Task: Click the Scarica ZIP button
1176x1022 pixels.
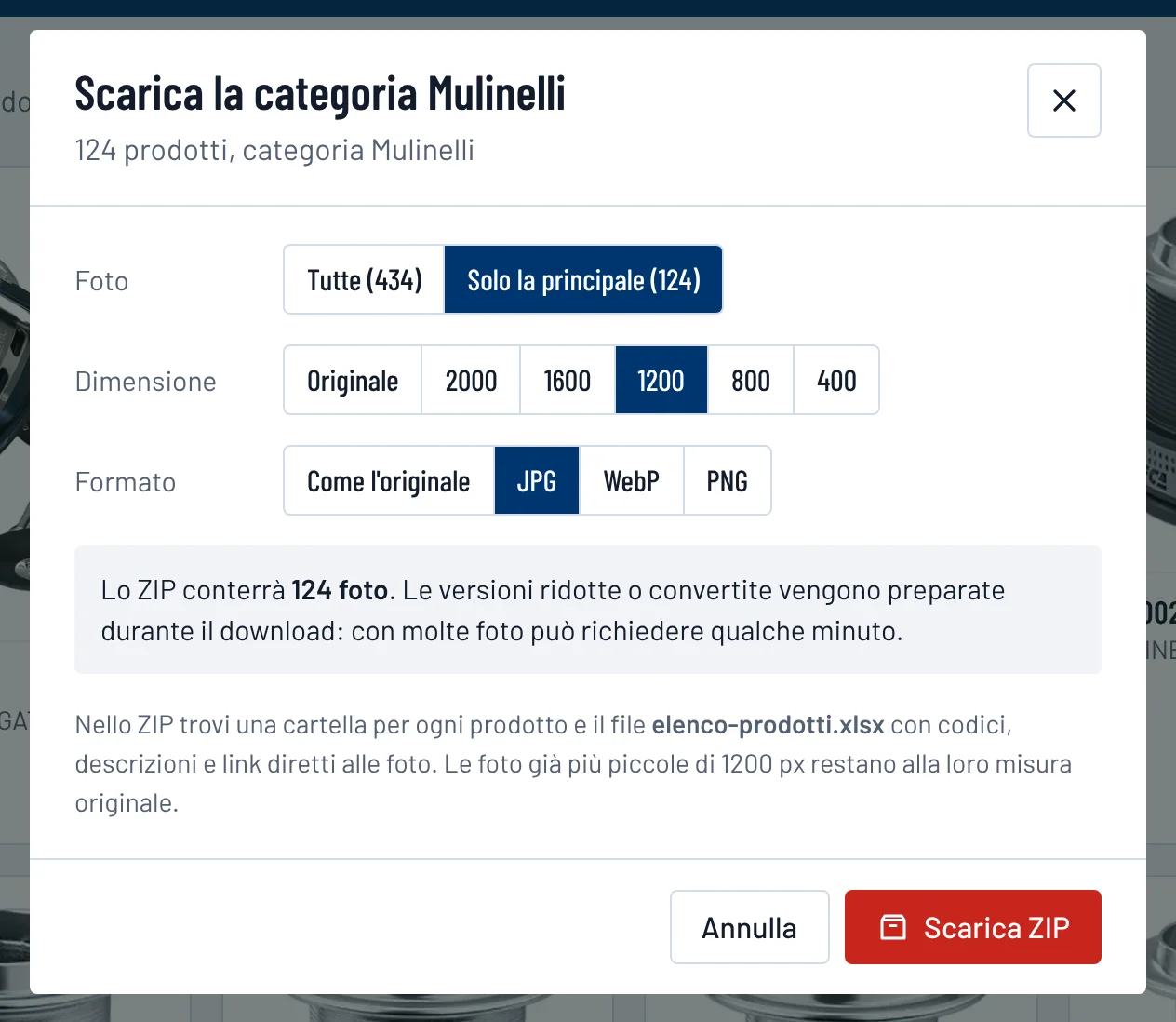Action: (973, 927)
